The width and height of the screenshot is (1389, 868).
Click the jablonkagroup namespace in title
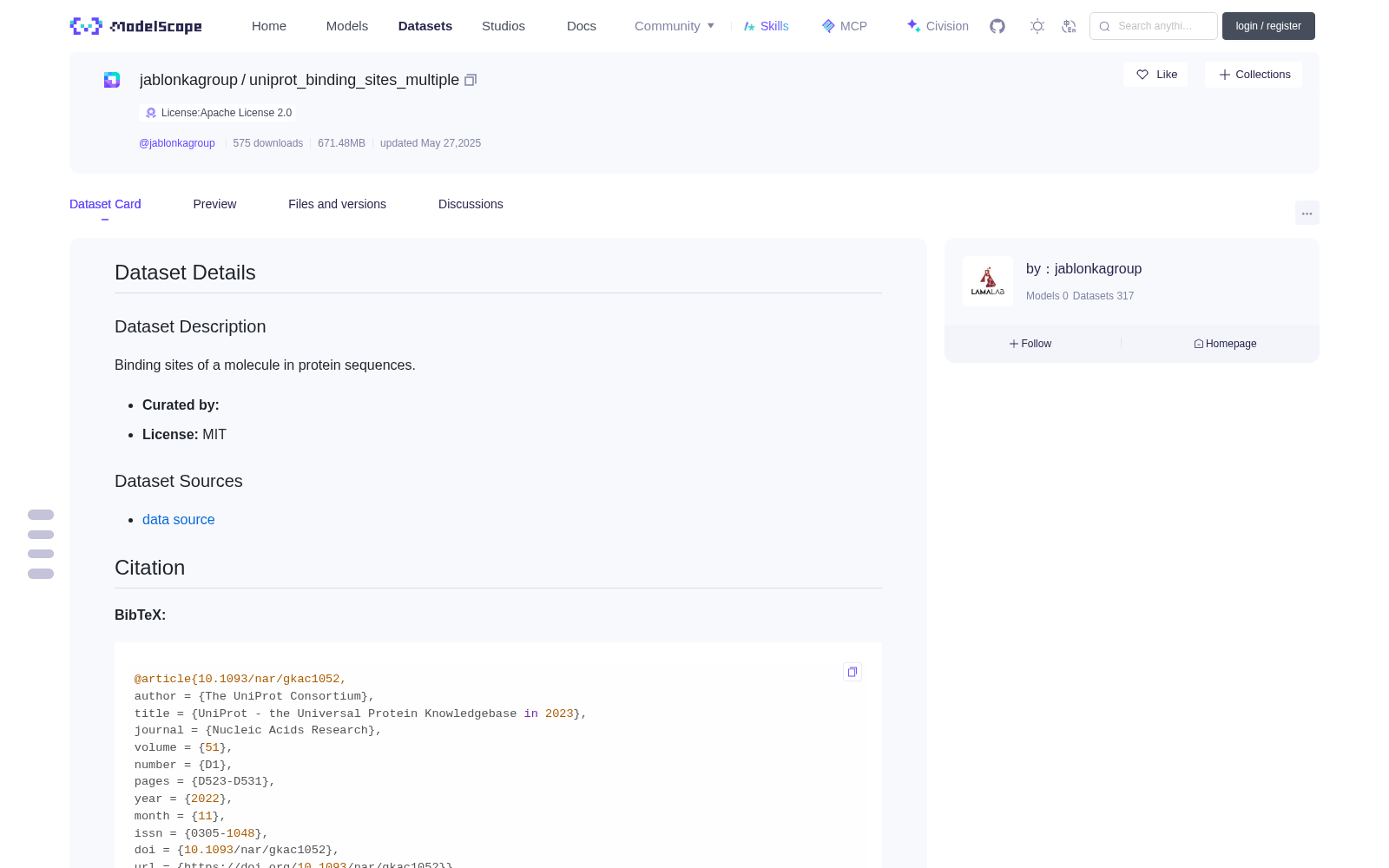pyautogui.click(x=188, y=80)
